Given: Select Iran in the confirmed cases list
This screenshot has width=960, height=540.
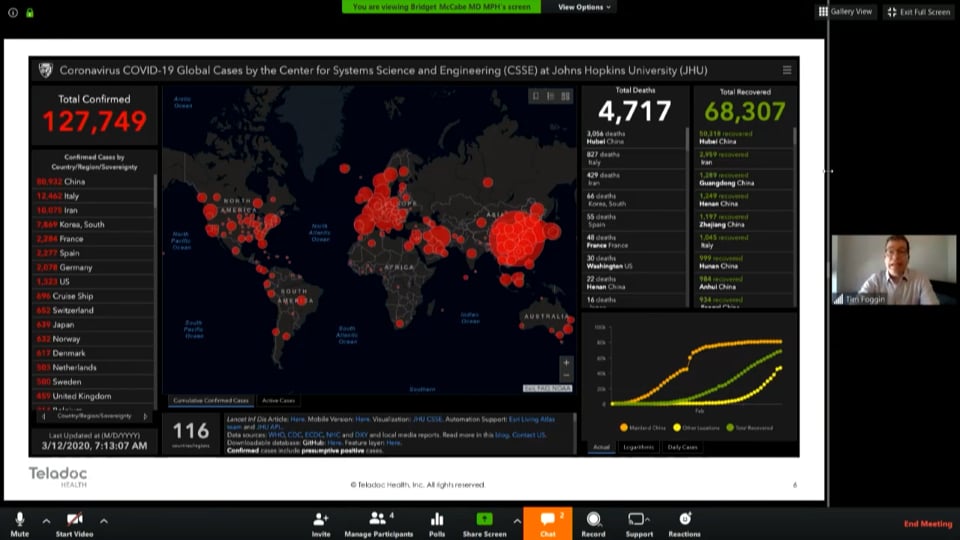Looking at the screenshot, I should (x=93, y=210).
